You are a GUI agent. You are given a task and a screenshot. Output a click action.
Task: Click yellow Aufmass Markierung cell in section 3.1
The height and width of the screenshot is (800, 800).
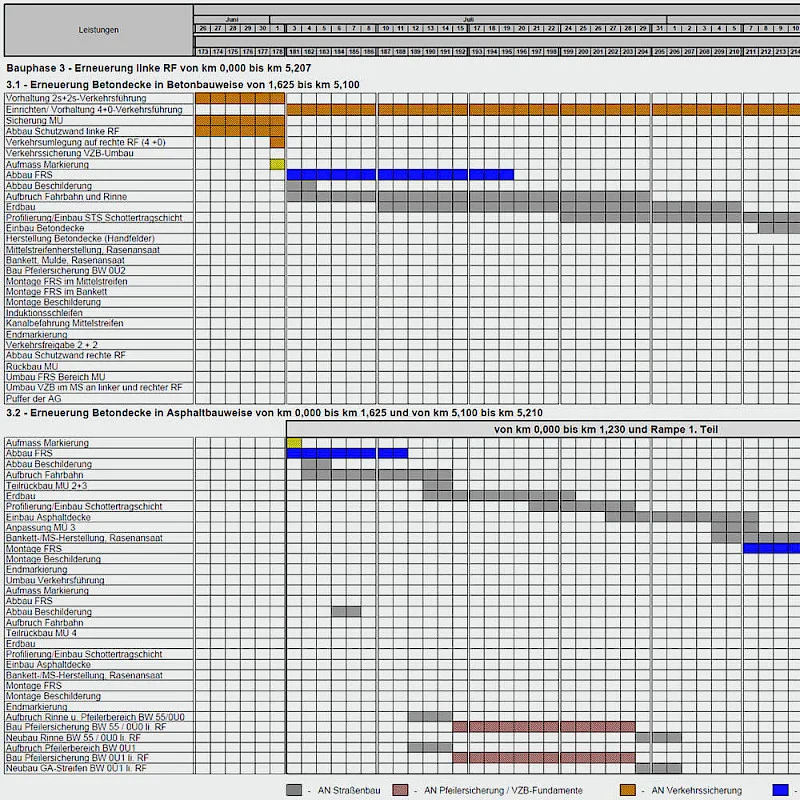coord(278,164)
